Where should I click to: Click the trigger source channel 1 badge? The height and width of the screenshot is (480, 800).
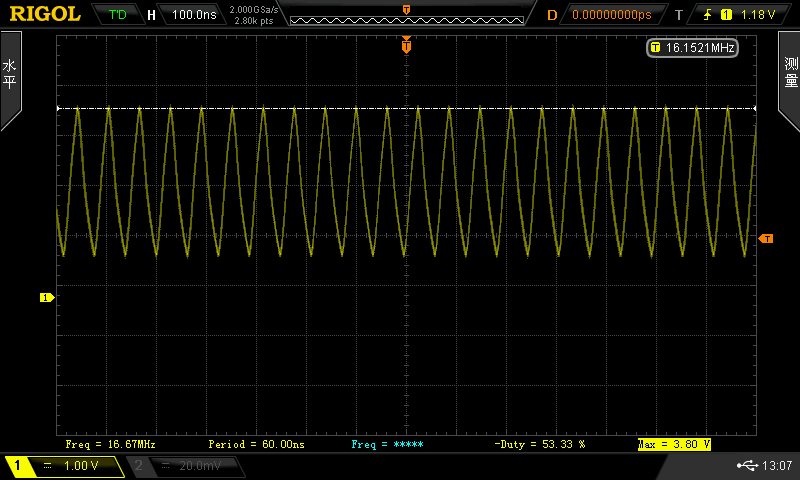[x=726, y=14]
